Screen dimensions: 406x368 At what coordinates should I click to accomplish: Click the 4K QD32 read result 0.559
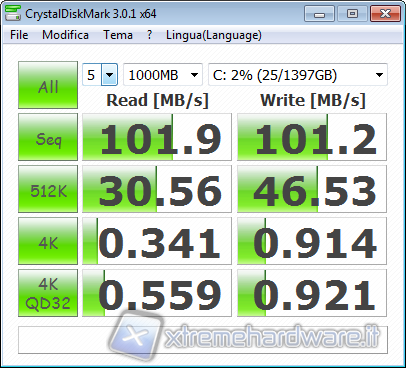click(x=157, y=293)
